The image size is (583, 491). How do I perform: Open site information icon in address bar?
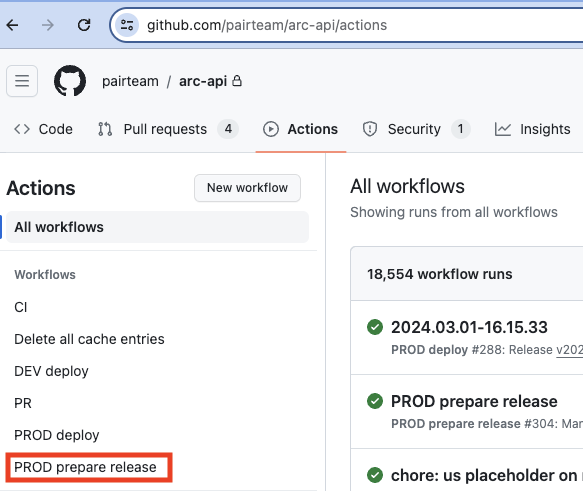127,25
